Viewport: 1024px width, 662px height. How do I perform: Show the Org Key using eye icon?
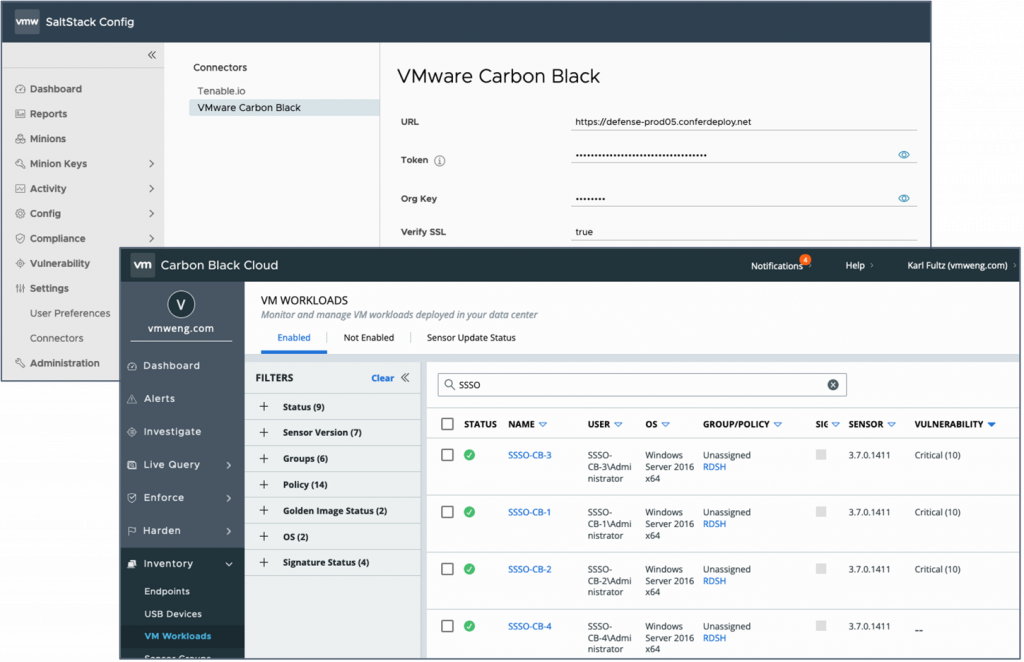click(904, 198)
